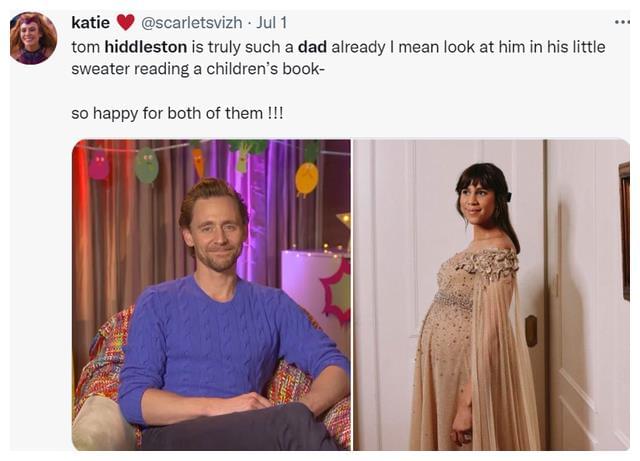Image resolution: width=640 pixels, height=461 pixels.
Task: Click the red heart emoji beside katie
Action: click(126, 22)
